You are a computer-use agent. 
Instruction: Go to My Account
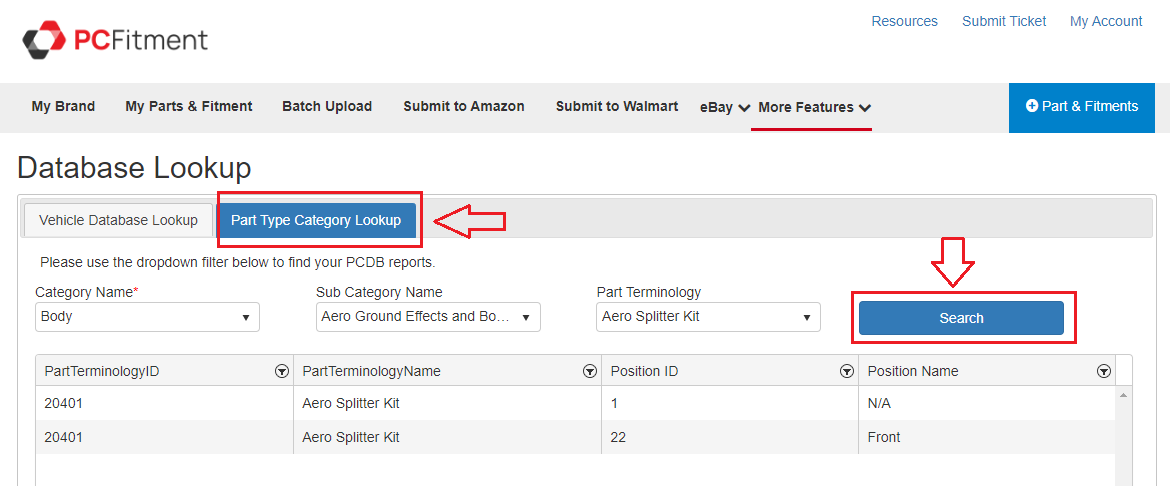[x=1106, y=21]
